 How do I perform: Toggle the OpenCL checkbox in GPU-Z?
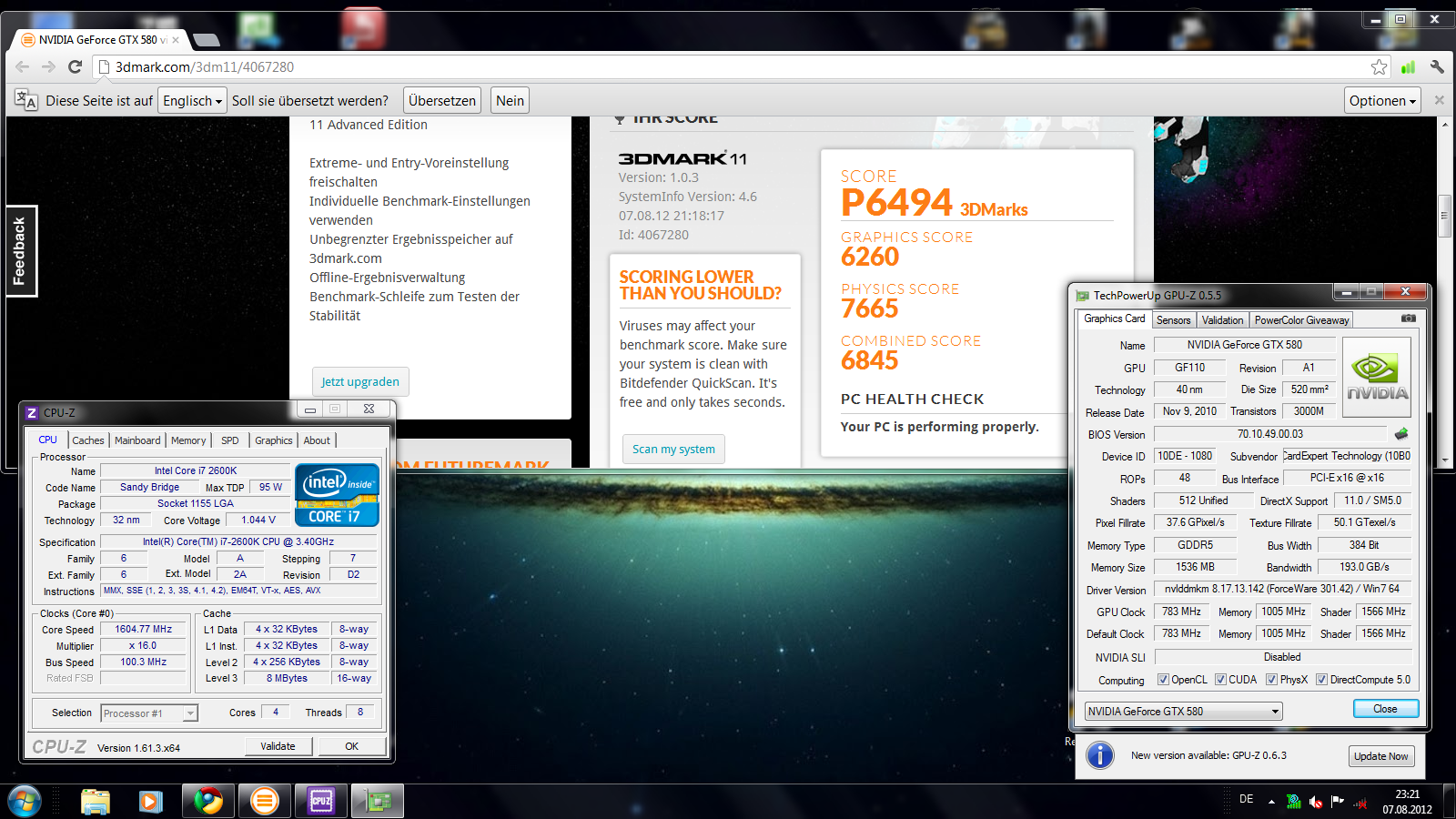click(x=1163, y=680)
